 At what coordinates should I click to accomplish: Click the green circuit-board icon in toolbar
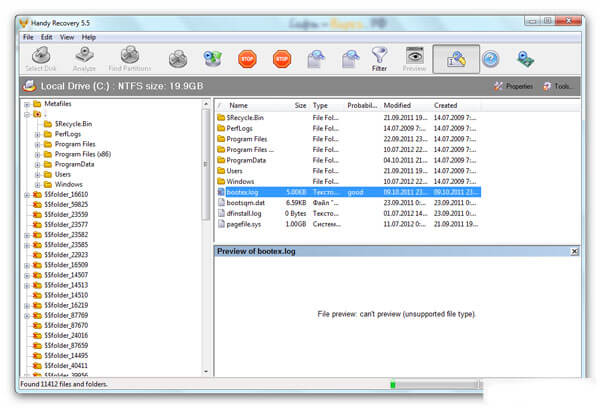[525, 59]
